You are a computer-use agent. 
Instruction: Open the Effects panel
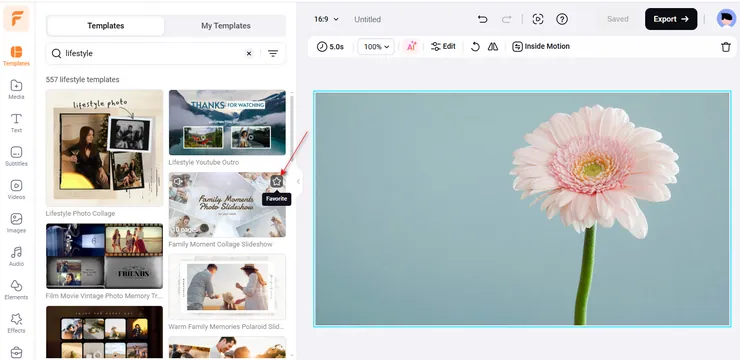[x=16, y=323]
